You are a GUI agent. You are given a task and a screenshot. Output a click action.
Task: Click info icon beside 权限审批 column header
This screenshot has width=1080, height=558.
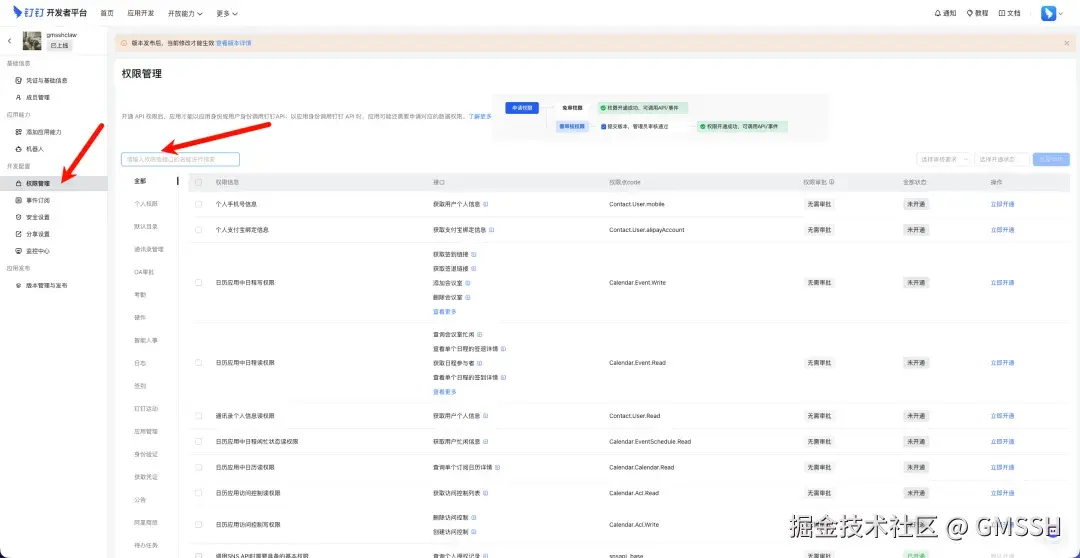(x=831, y=183)
